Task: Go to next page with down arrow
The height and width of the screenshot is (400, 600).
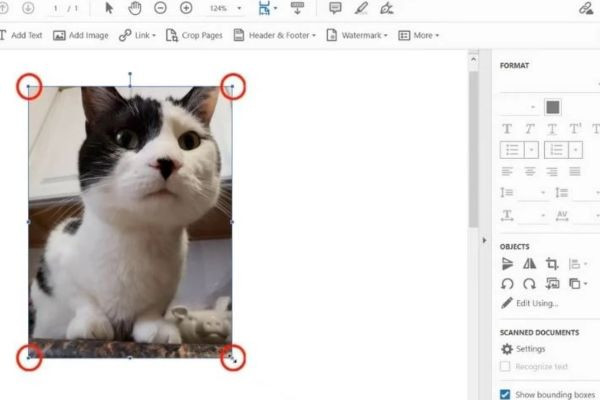Action: click(28, 8)
